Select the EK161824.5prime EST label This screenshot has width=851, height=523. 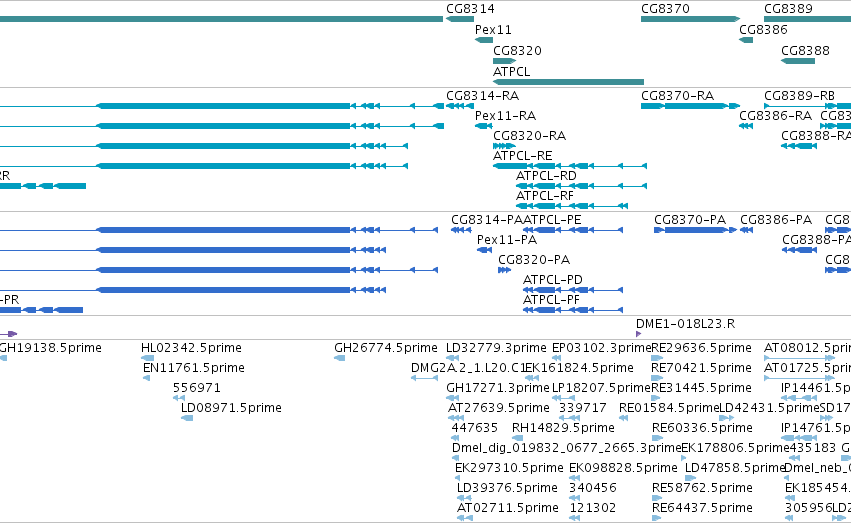(579, 368)
